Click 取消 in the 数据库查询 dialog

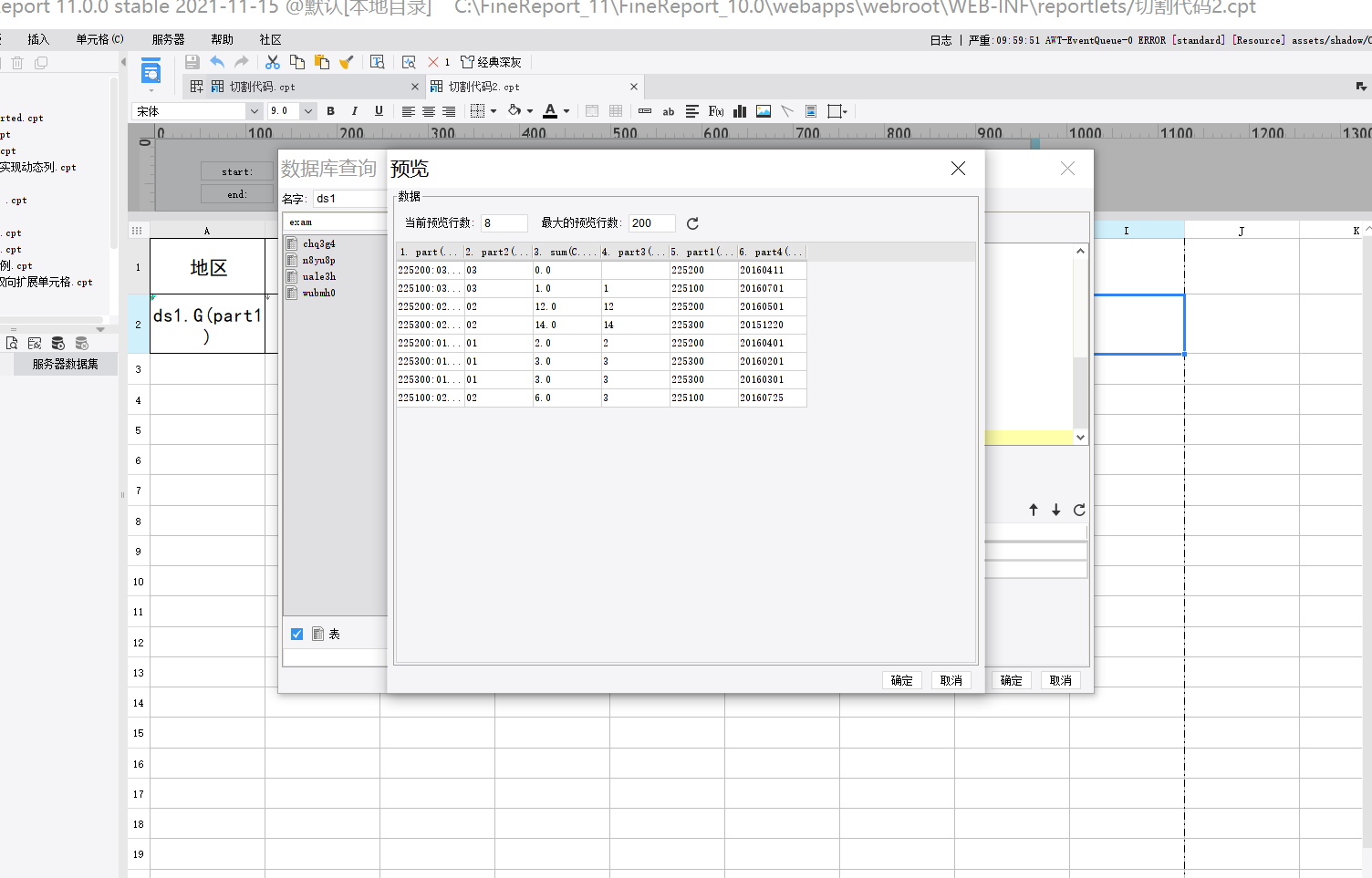pos(1060,680)
